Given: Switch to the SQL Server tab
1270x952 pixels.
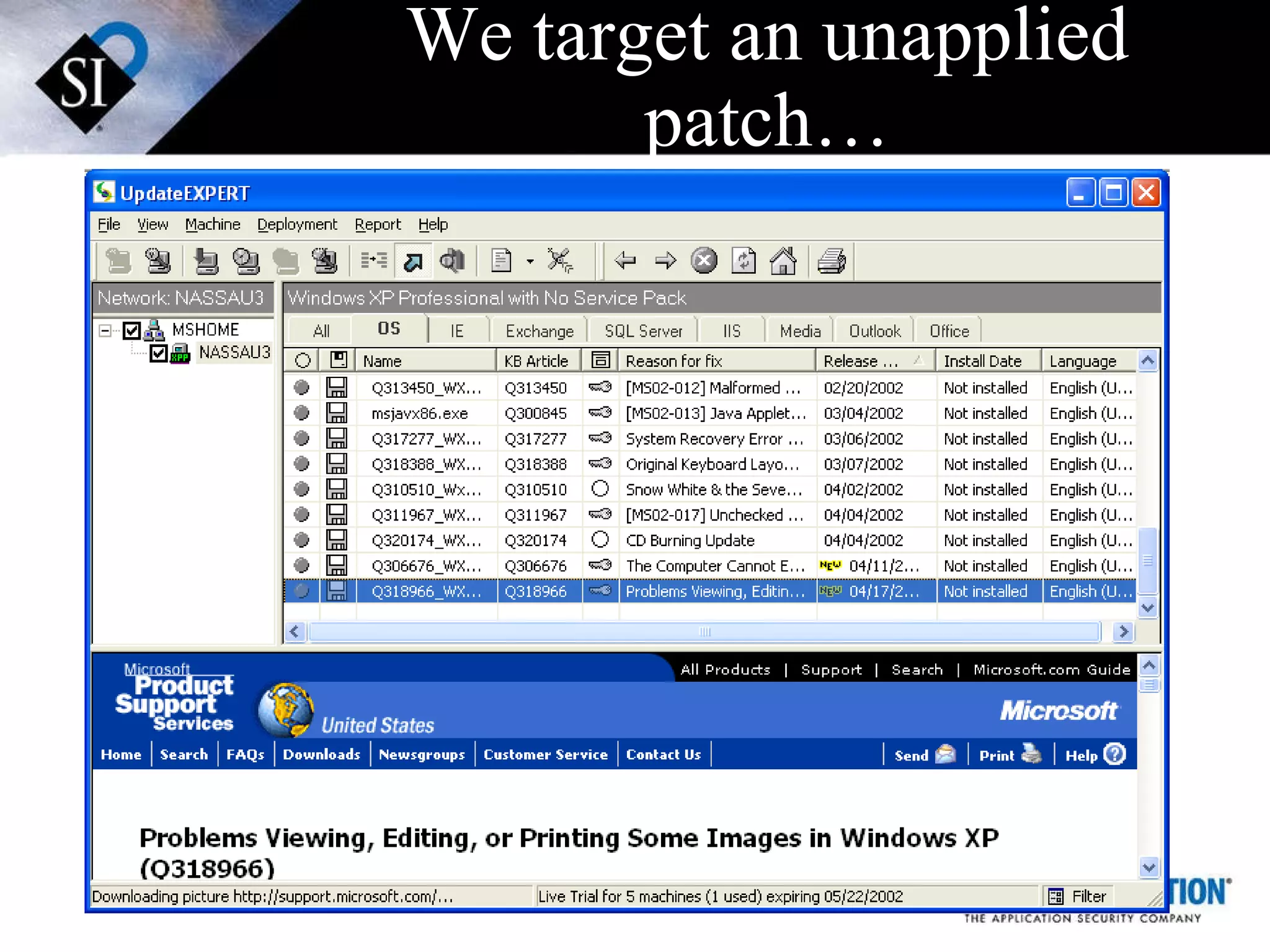Looking at the screenshot, I should [643, 331].
